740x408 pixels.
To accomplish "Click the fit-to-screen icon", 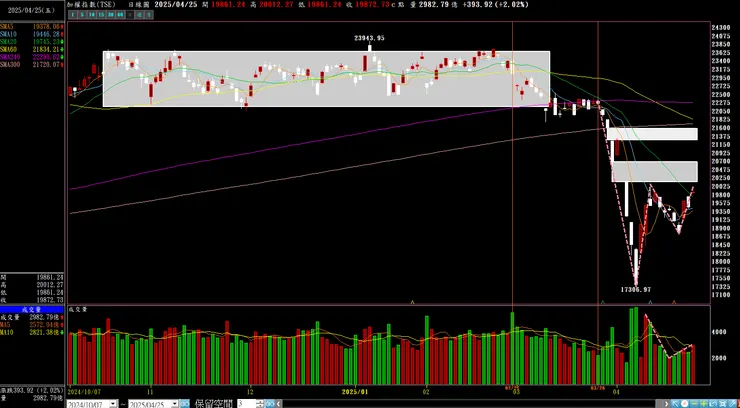I will pyautogui.click(x=723, y=404).
